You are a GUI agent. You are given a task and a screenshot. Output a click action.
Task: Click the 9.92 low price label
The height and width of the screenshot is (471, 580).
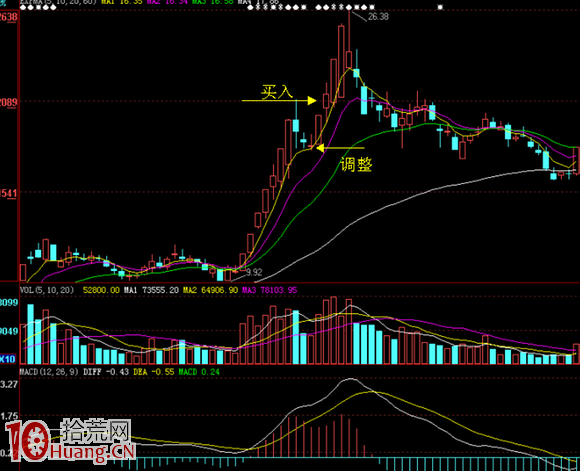[x=254, y=272]
